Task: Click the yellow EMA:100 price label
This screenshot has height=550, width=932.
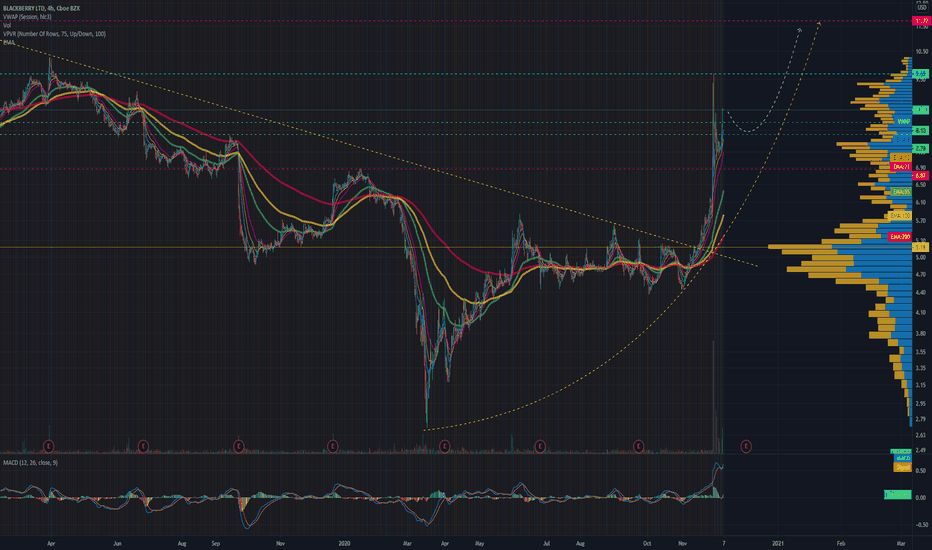Action: [900, 216]
